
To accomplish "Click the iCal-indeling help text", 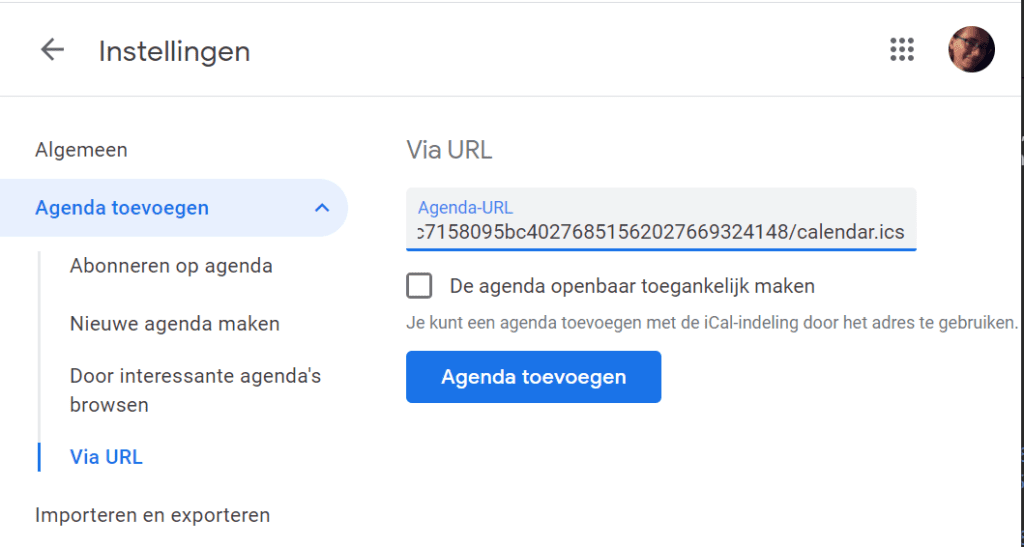I will point(712,322).
